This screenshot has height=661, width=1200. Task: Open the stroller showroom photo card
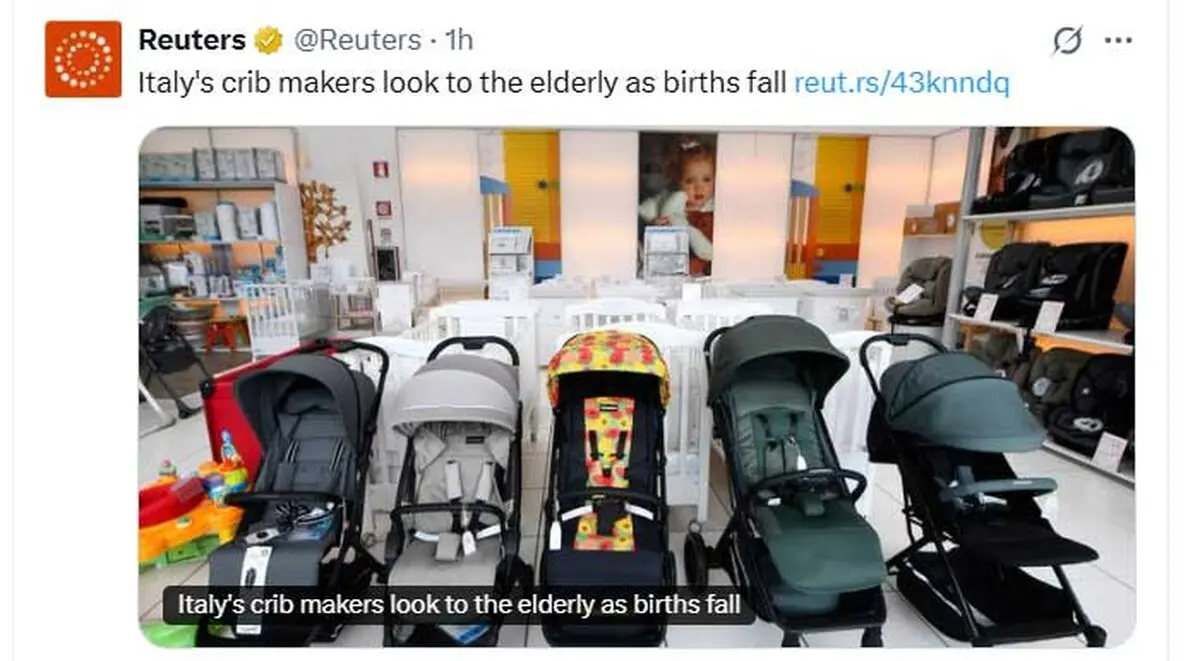[x=636, y=386]
